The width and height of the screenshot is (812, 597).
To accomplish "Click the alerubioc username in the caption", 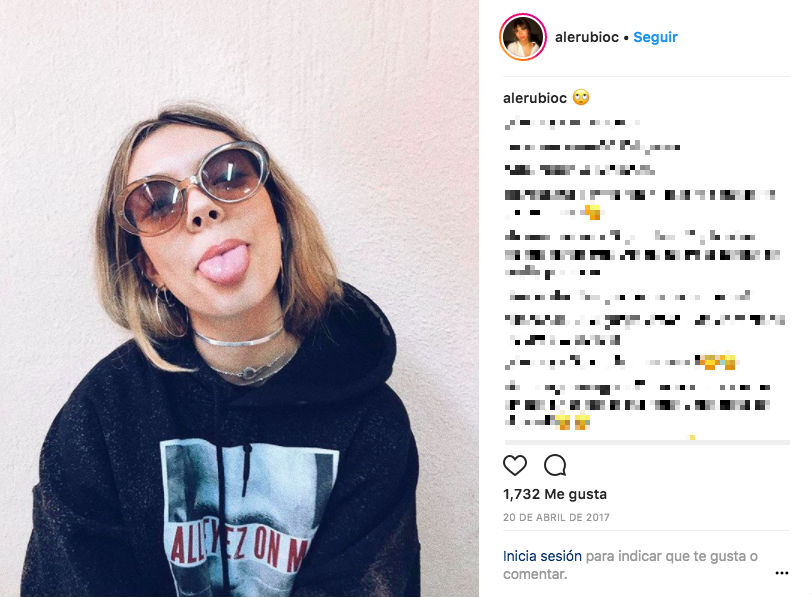I will (x=535, y=98).
